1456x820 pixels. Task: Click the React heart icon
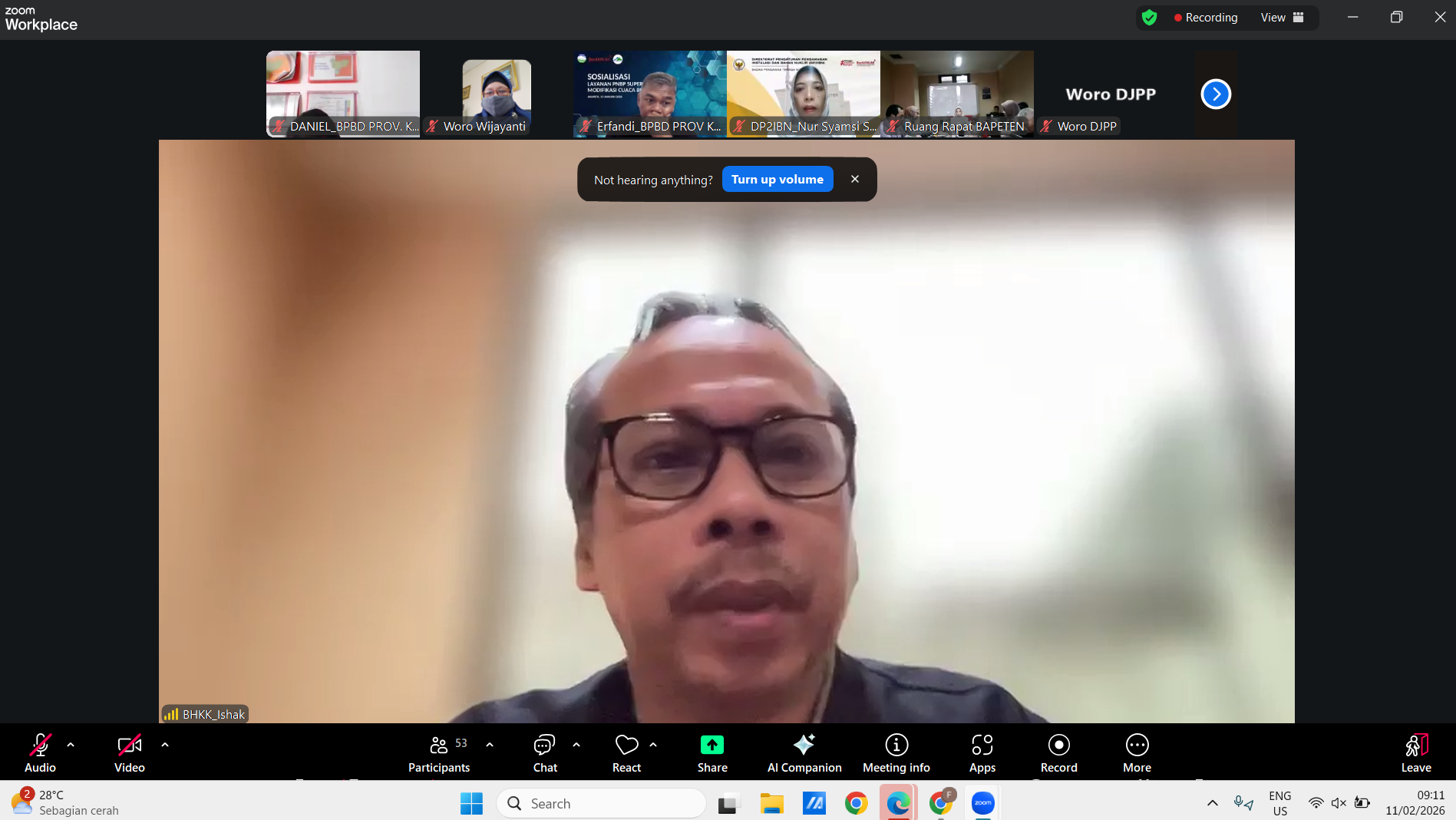click(626, 752)
